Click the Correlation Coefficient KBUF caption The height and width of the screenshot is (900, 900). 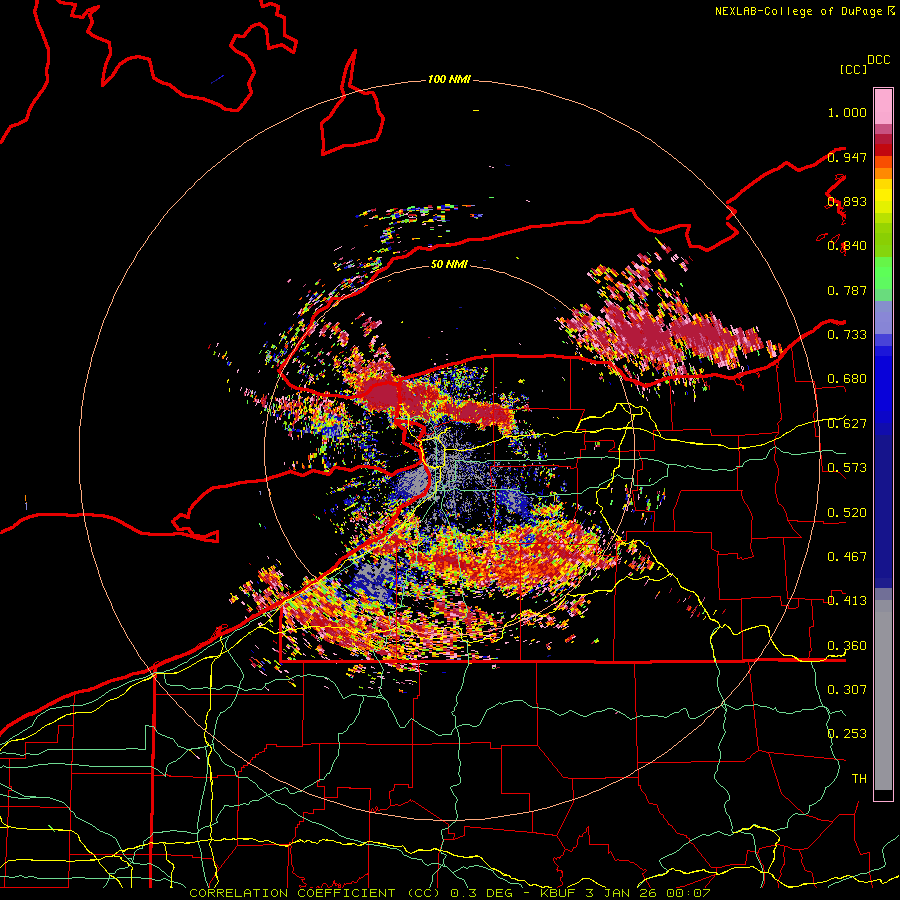(x=449, y=893)
